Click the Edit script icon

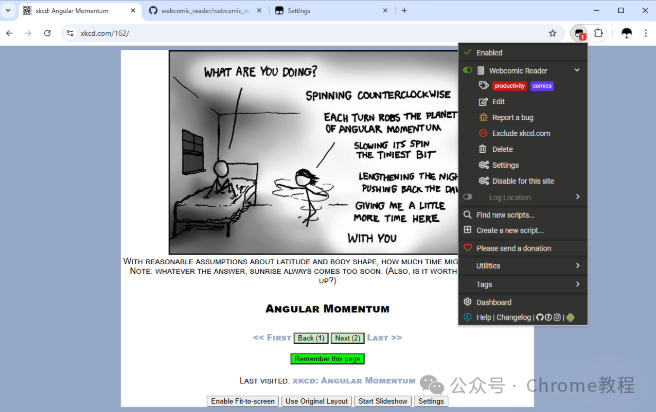pyautogui.click(x=483, y=102)
